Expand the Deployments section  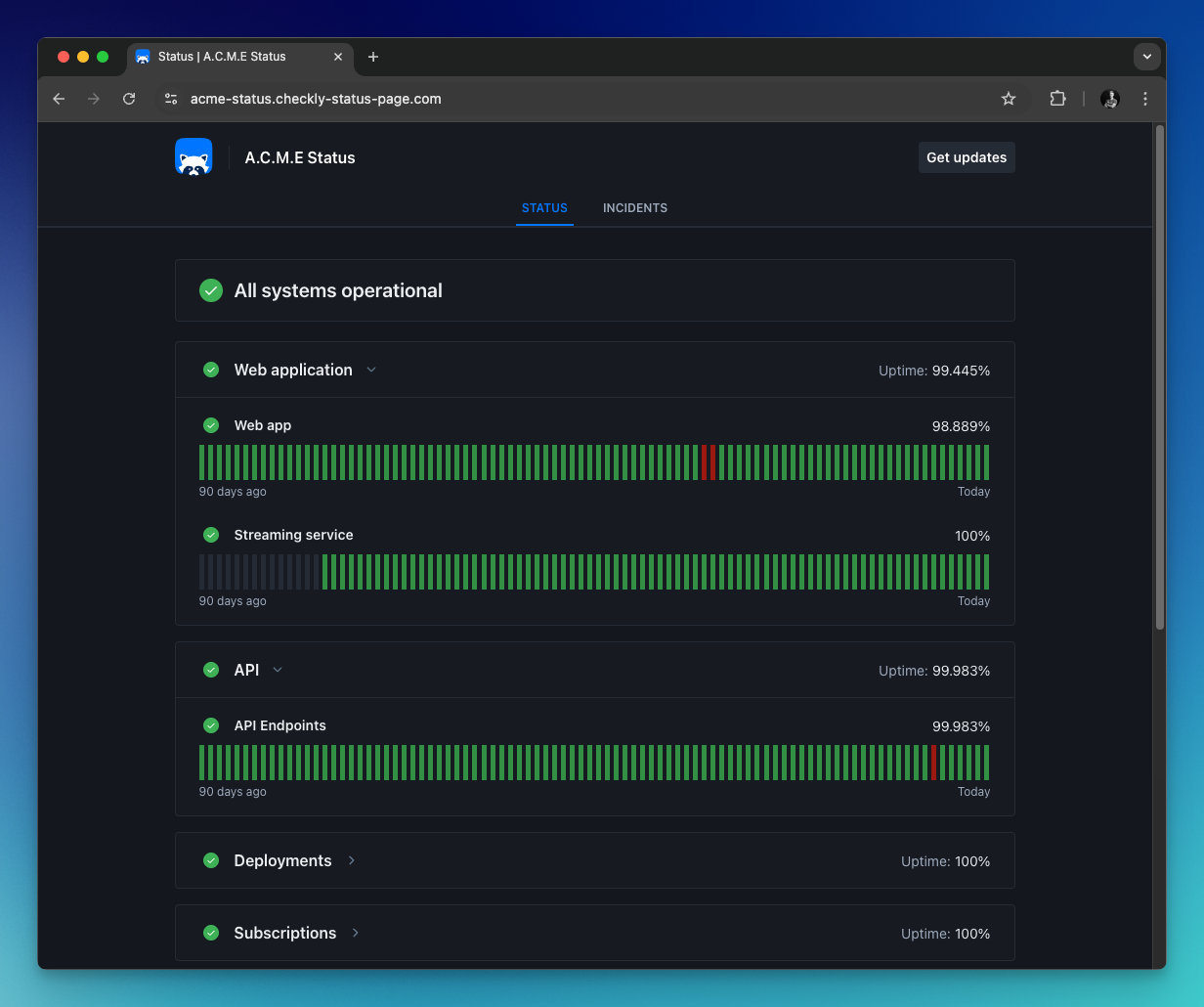tap(352, 860)
